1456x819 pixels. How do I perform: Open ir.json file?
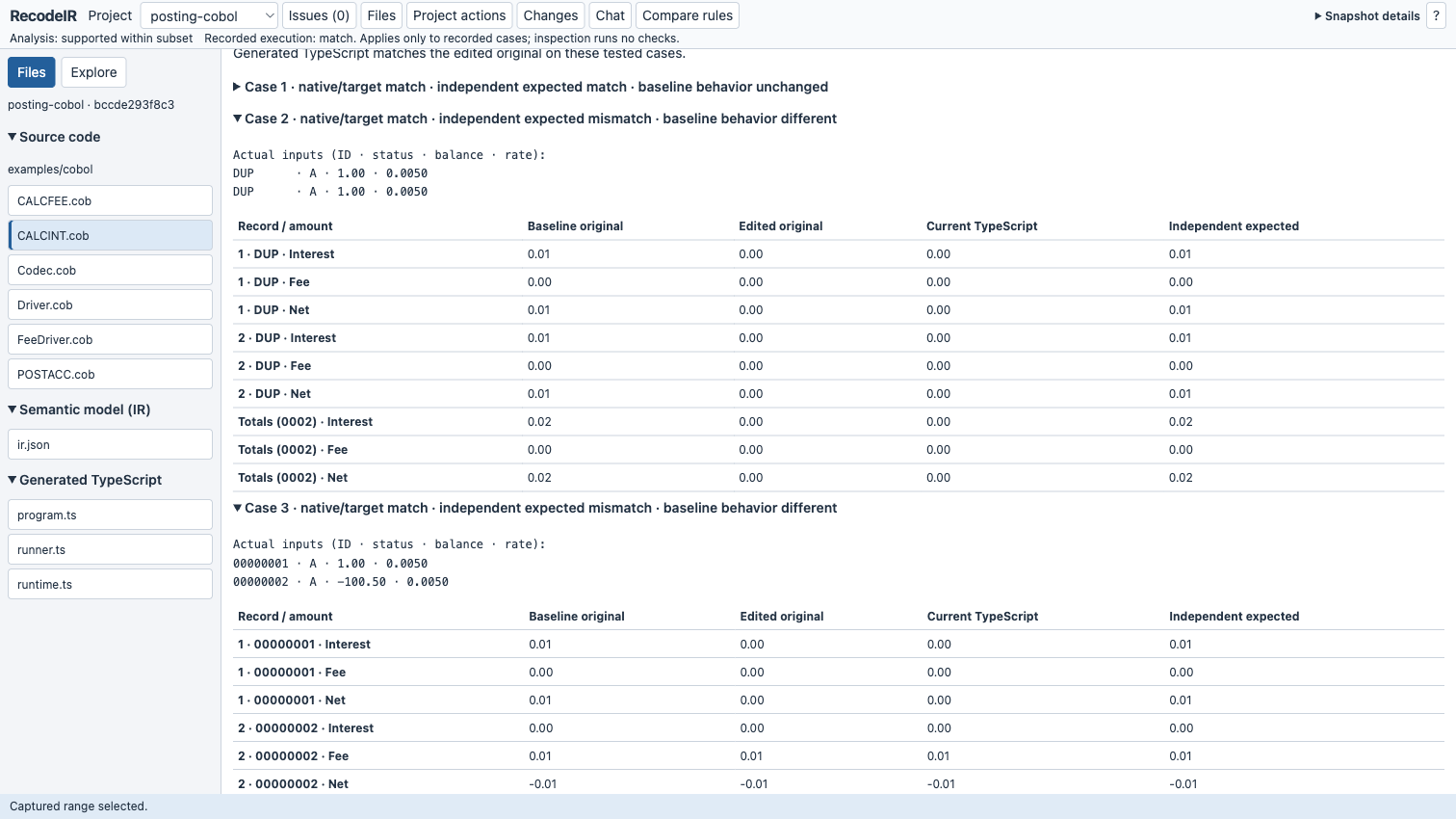coord(110,444)
